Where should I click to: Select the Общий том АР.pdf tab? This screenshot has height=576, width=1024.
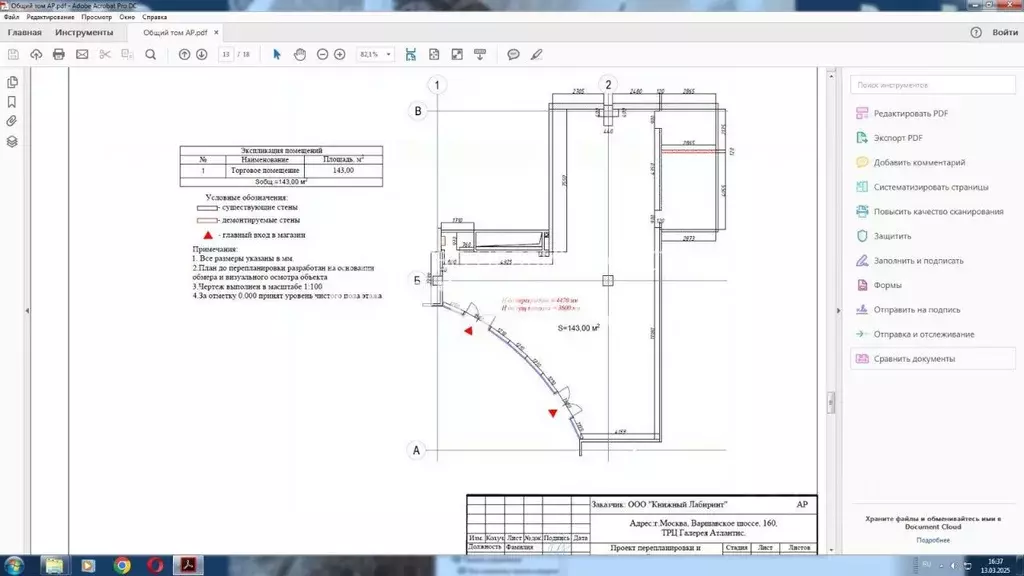pos(175,33)
